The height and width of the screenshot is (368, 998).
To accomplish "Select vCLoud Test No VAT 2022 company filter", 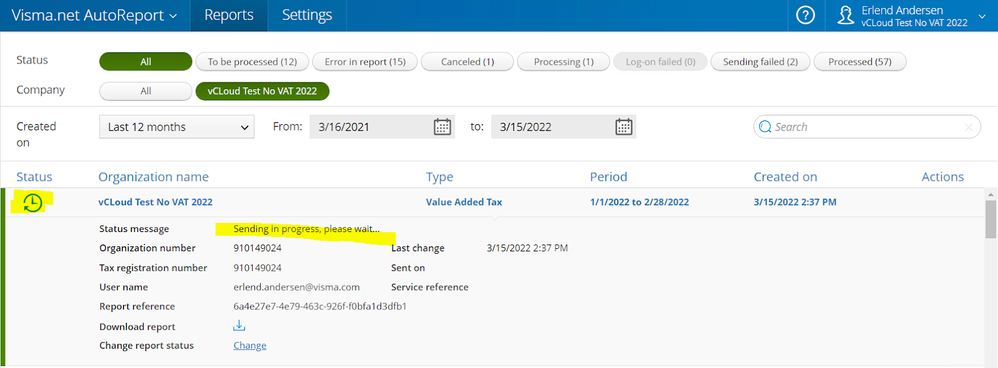I will (262, 91).
